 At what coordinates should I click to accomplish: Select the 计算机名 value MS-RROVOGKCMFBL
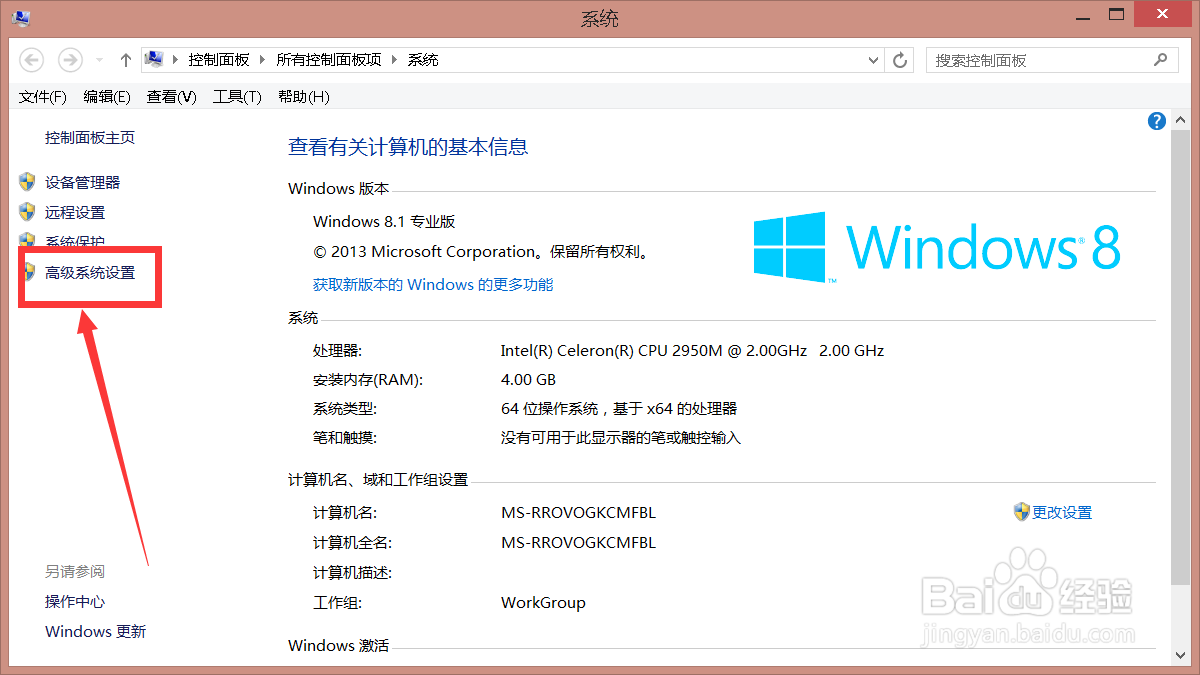[578, 513]
